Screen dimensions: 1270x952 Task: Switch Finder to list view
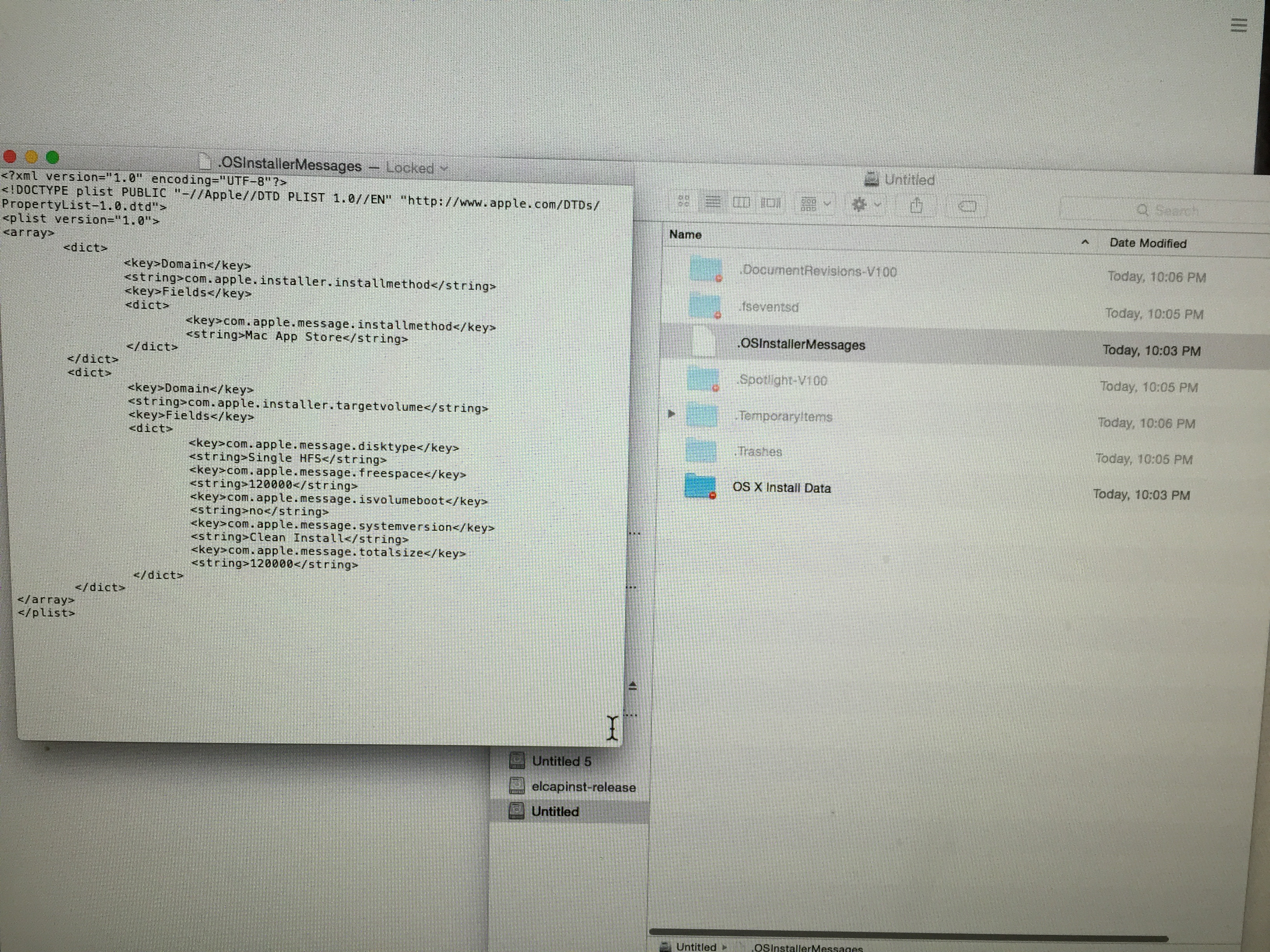[x=712, y=202]
